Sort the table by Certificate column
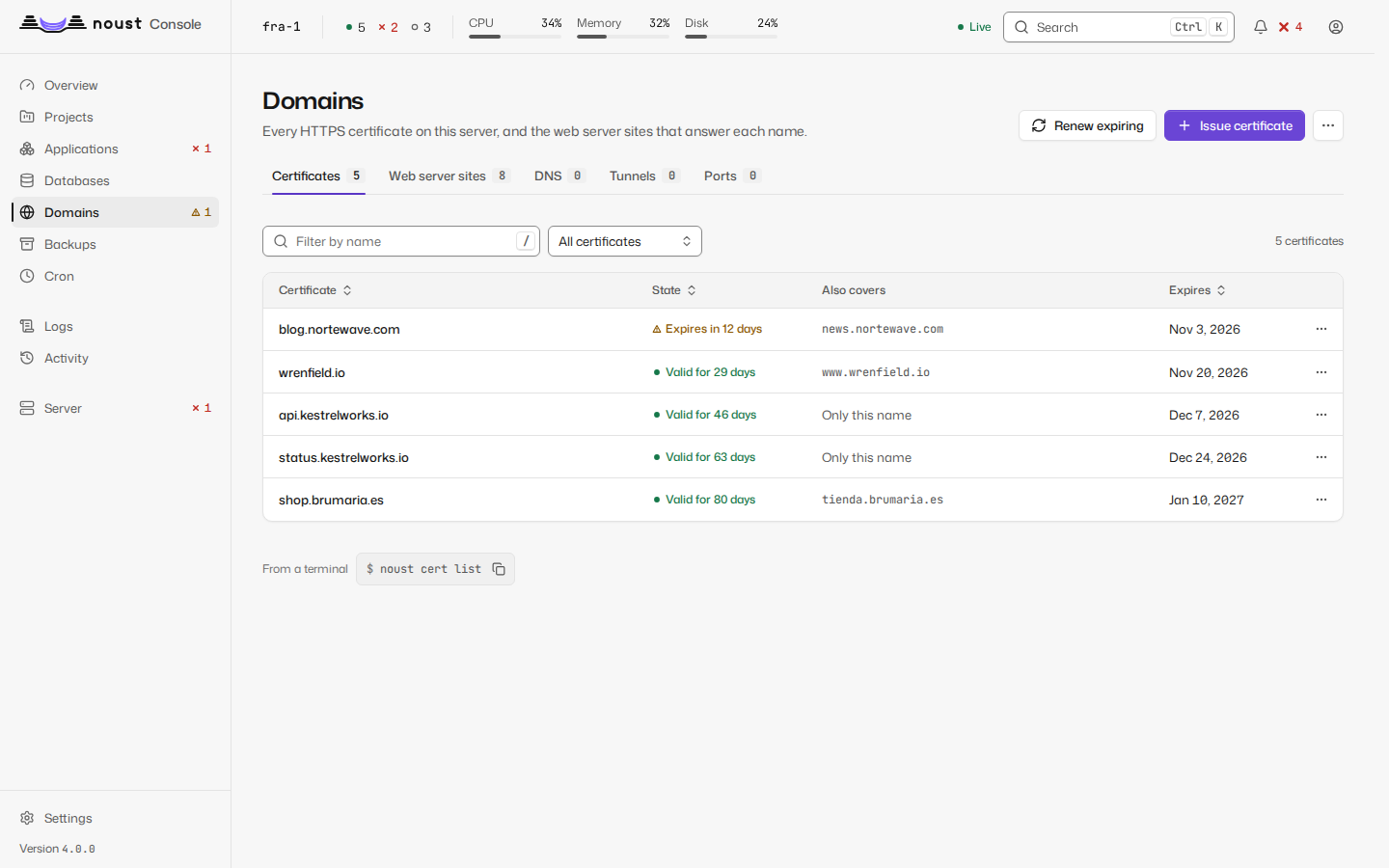This screenshot has height=868, width=1389. (315, 290)
